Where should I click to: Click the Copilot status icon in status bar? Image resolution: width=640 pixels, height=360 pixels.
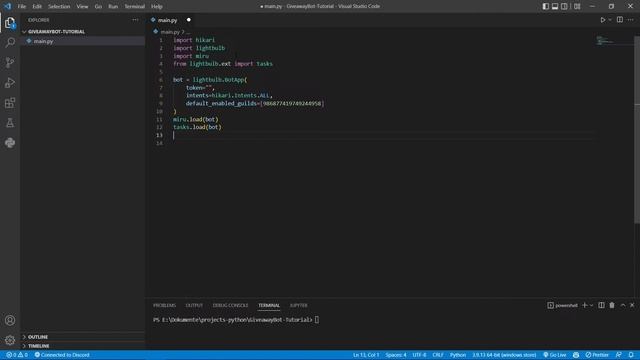click(x=576, y=355)
